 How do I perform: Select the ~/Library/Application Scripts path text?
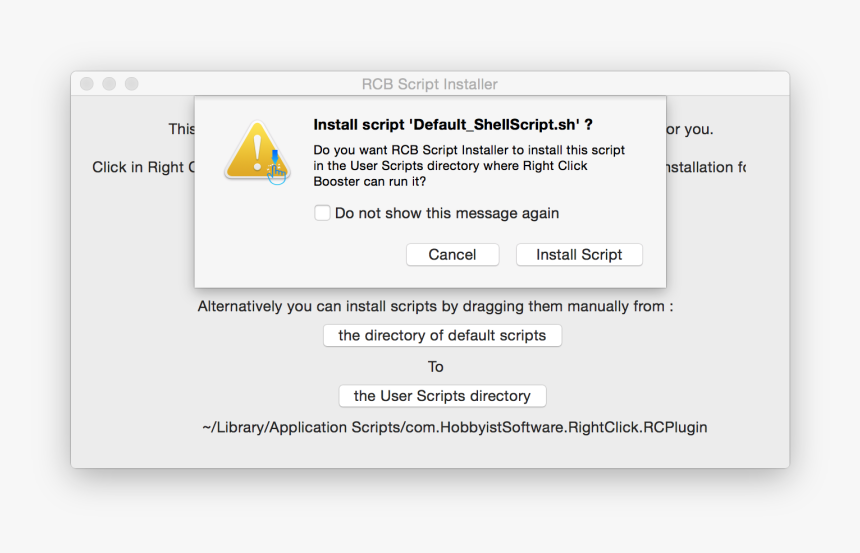pos(454,427)
